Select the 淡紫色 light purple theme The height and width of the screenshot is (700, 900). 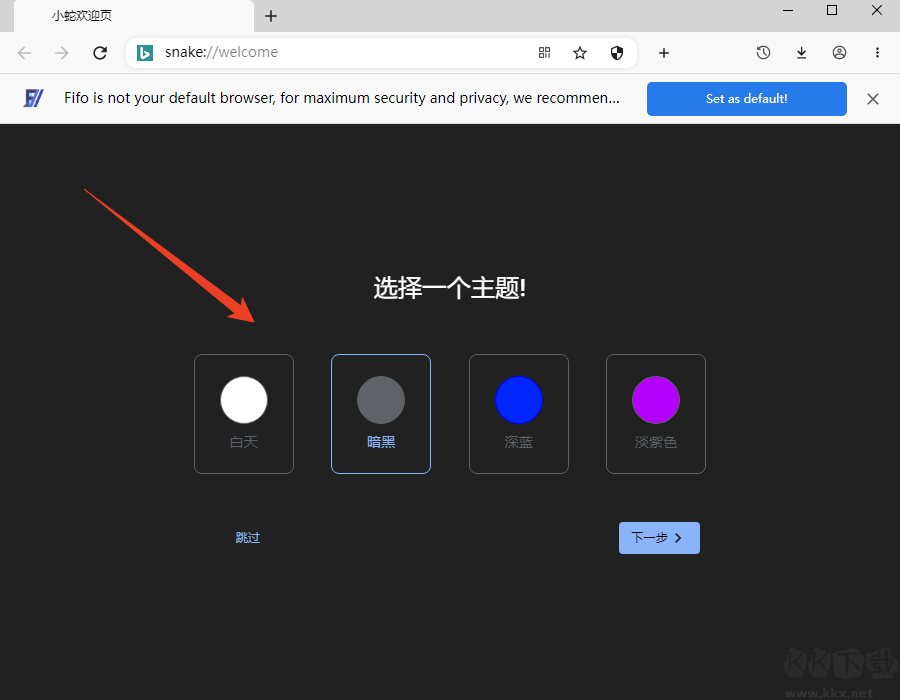(655, 399)
